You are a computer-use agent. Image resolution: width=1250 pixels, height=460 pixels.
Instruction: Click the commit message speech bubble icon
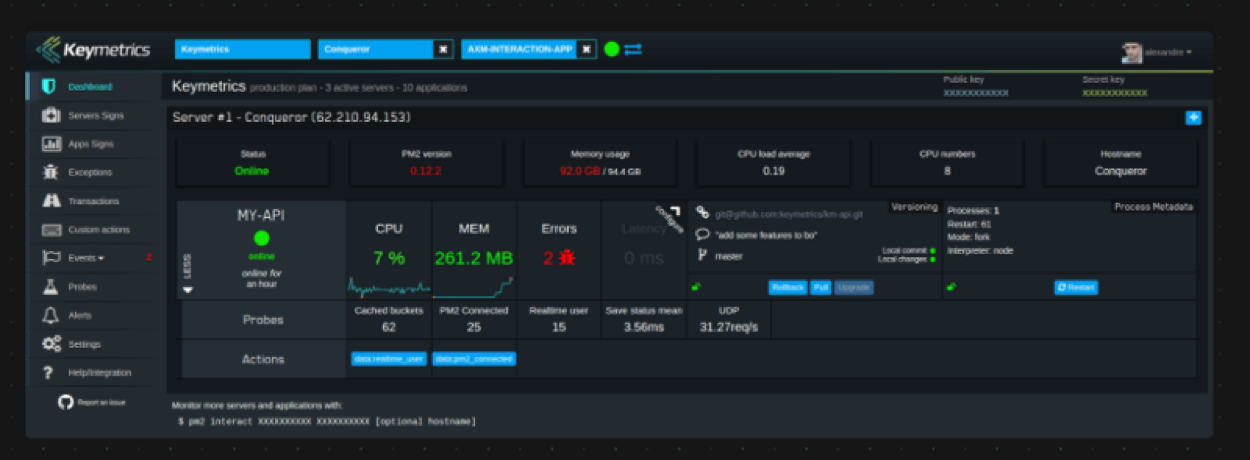point(703,234)
